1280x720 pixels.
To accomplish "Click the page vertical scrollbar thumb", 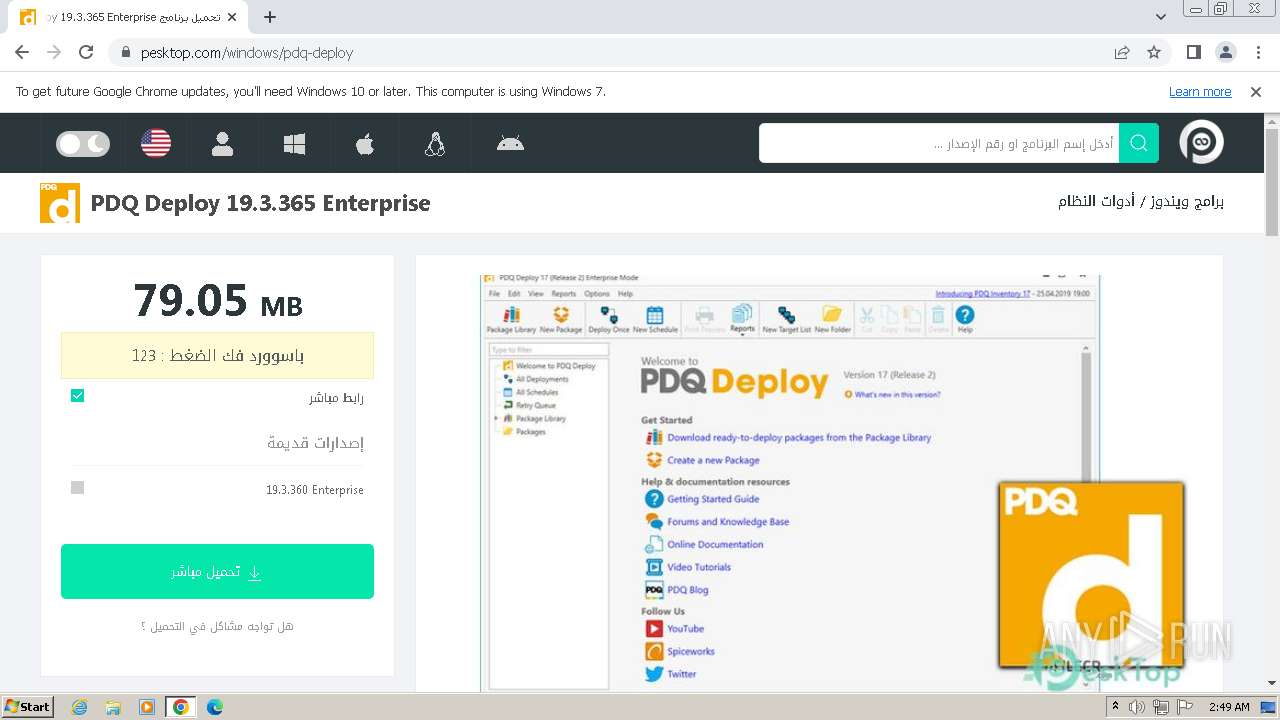I will (1272, 182).
